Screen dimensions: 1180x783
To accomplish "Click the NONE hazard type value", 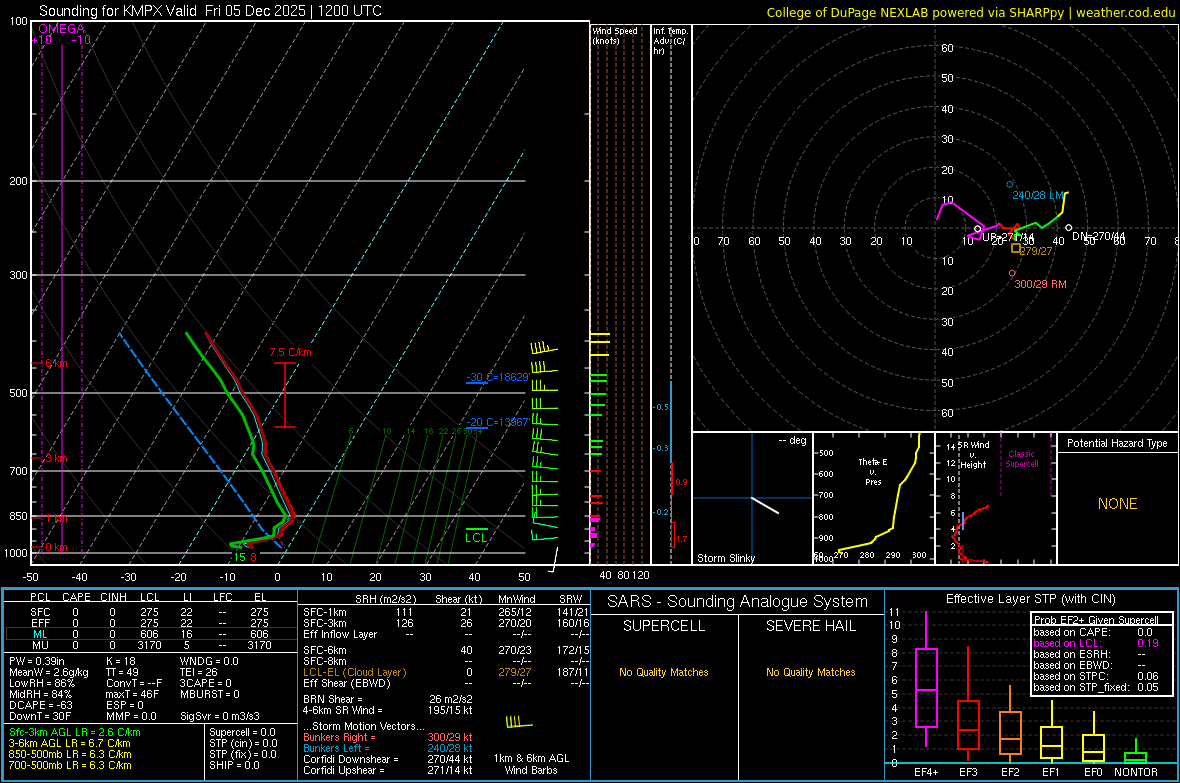I will point(1118,504).
